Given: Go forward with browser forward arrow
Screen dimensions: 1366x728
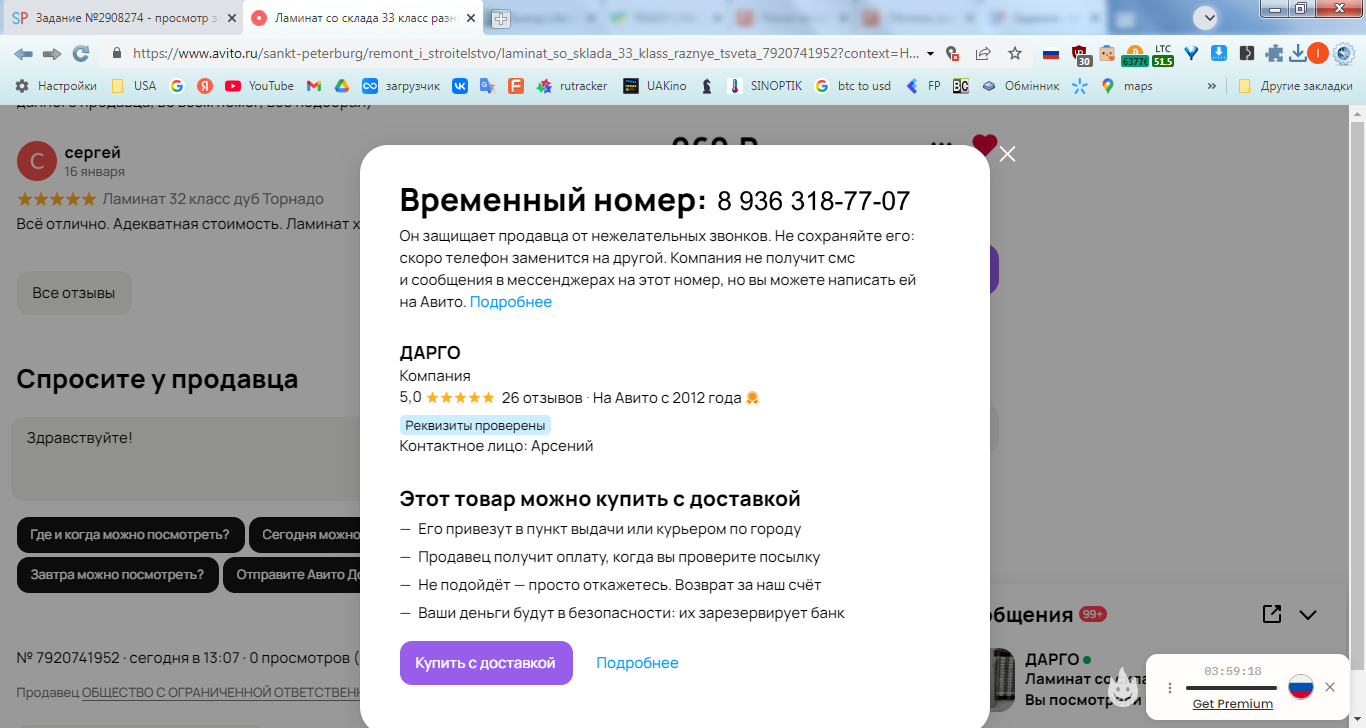Looking at the screenshot, I should click(52, 53).
